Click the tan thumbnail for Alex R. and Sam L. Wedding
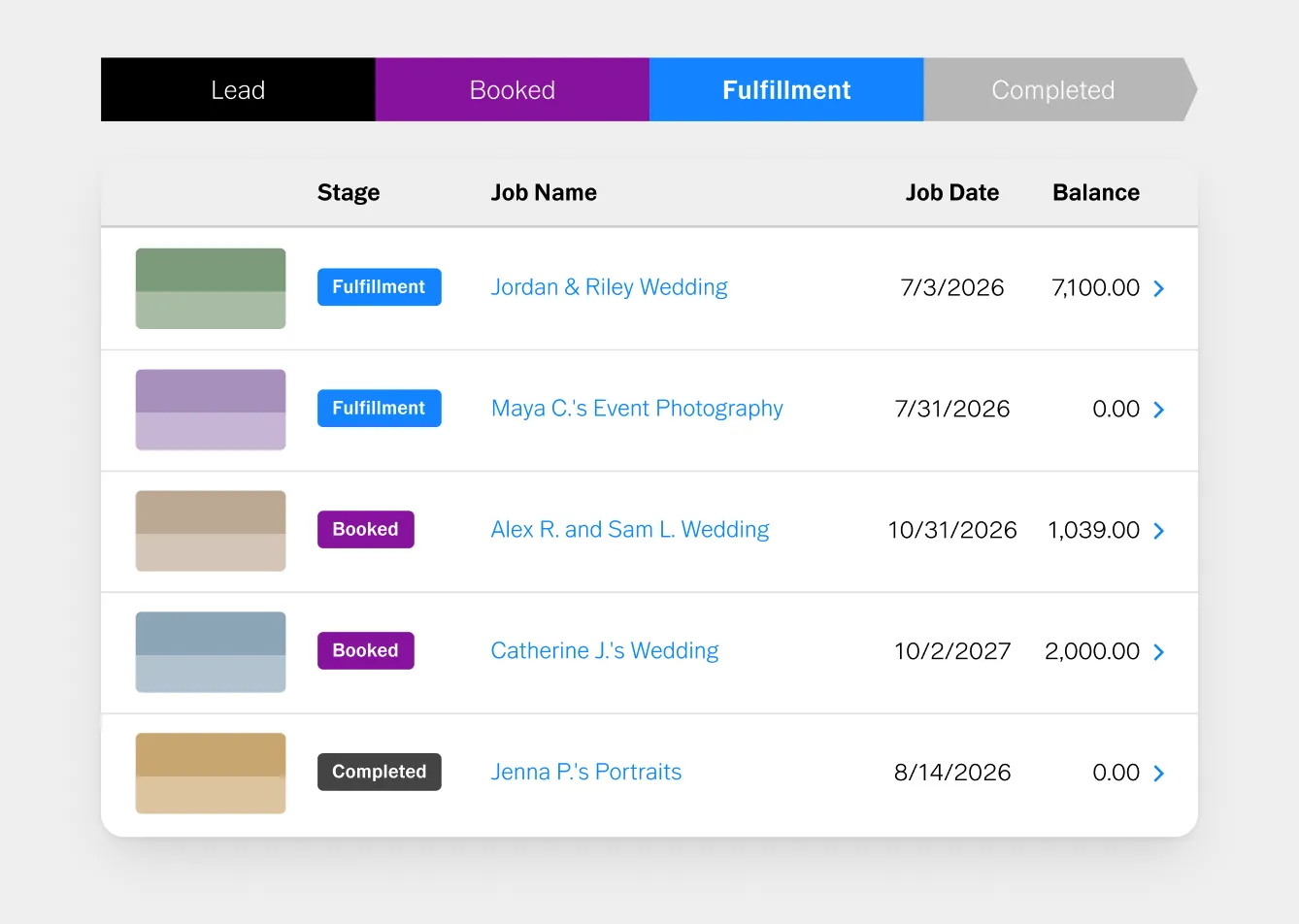Screen dimensions: 1299x924 pos(211,531)
